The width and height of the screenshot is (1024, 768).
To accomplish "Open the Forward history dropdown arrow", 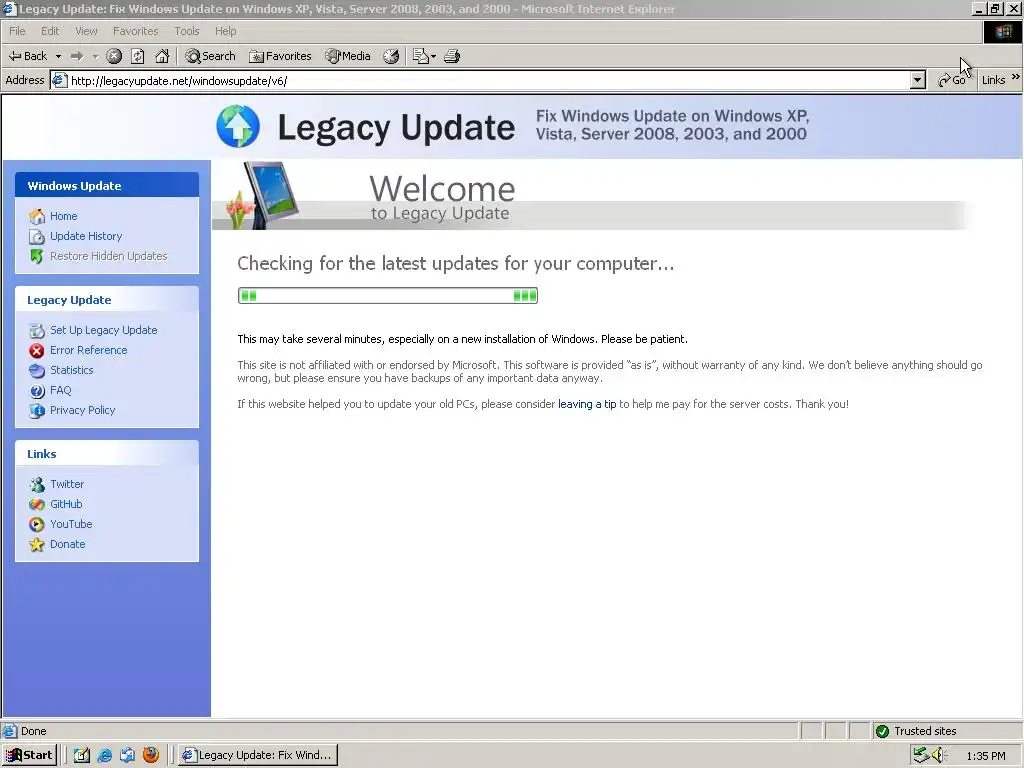I will (x=95, y=56).
